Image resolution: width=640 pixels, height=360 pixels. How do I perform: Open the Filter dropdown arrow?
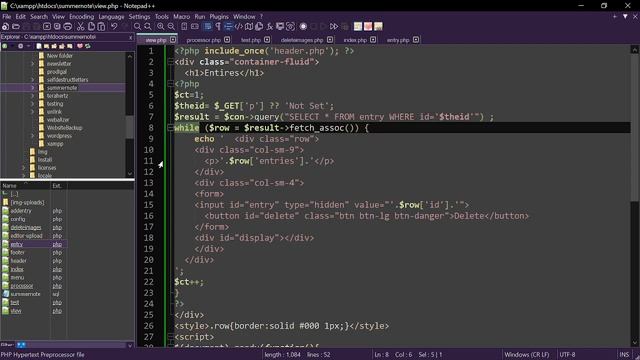[x=130, y=345]
